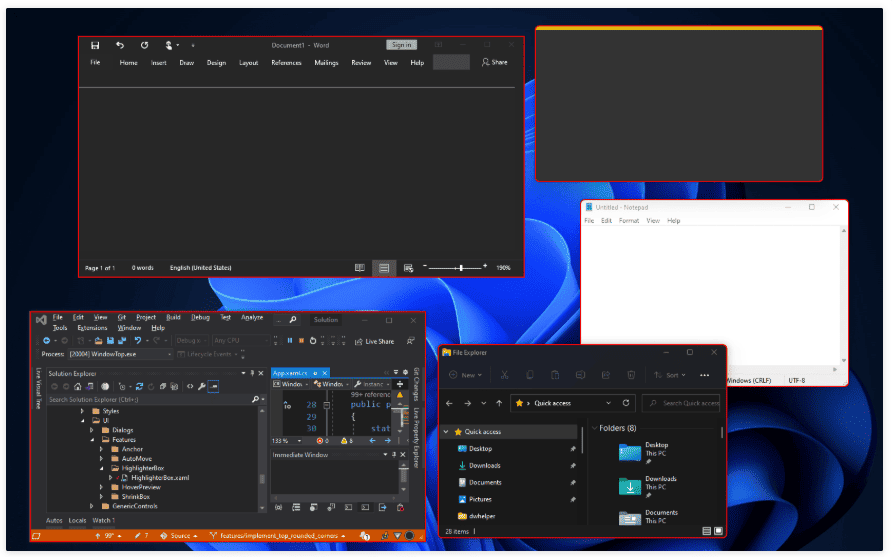
Task: Click the 190% zoom level in Word
Action: [x=503, y=268]
